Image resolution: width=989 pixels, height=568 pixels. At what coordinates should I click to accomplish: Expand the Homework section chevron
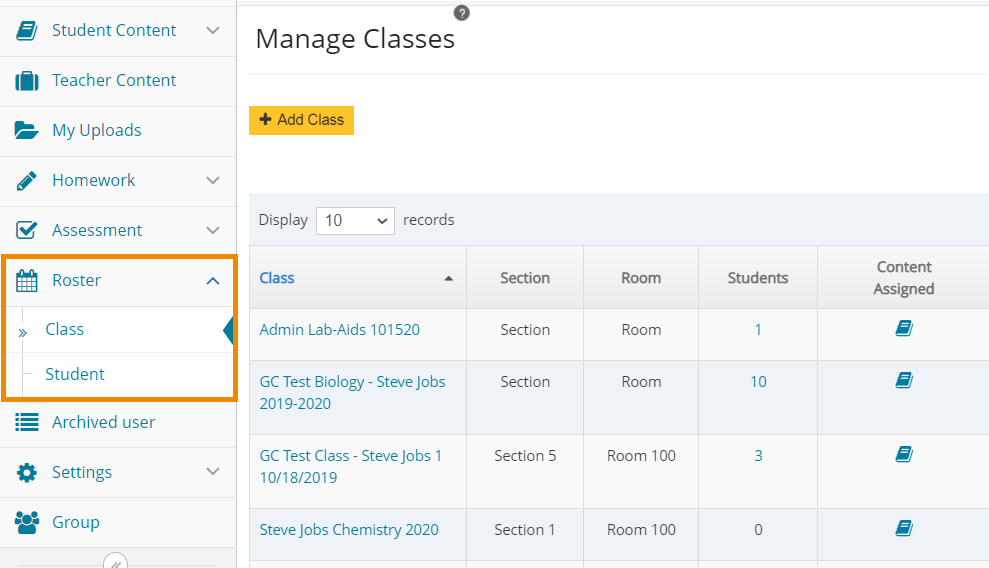tap(212, 180)
